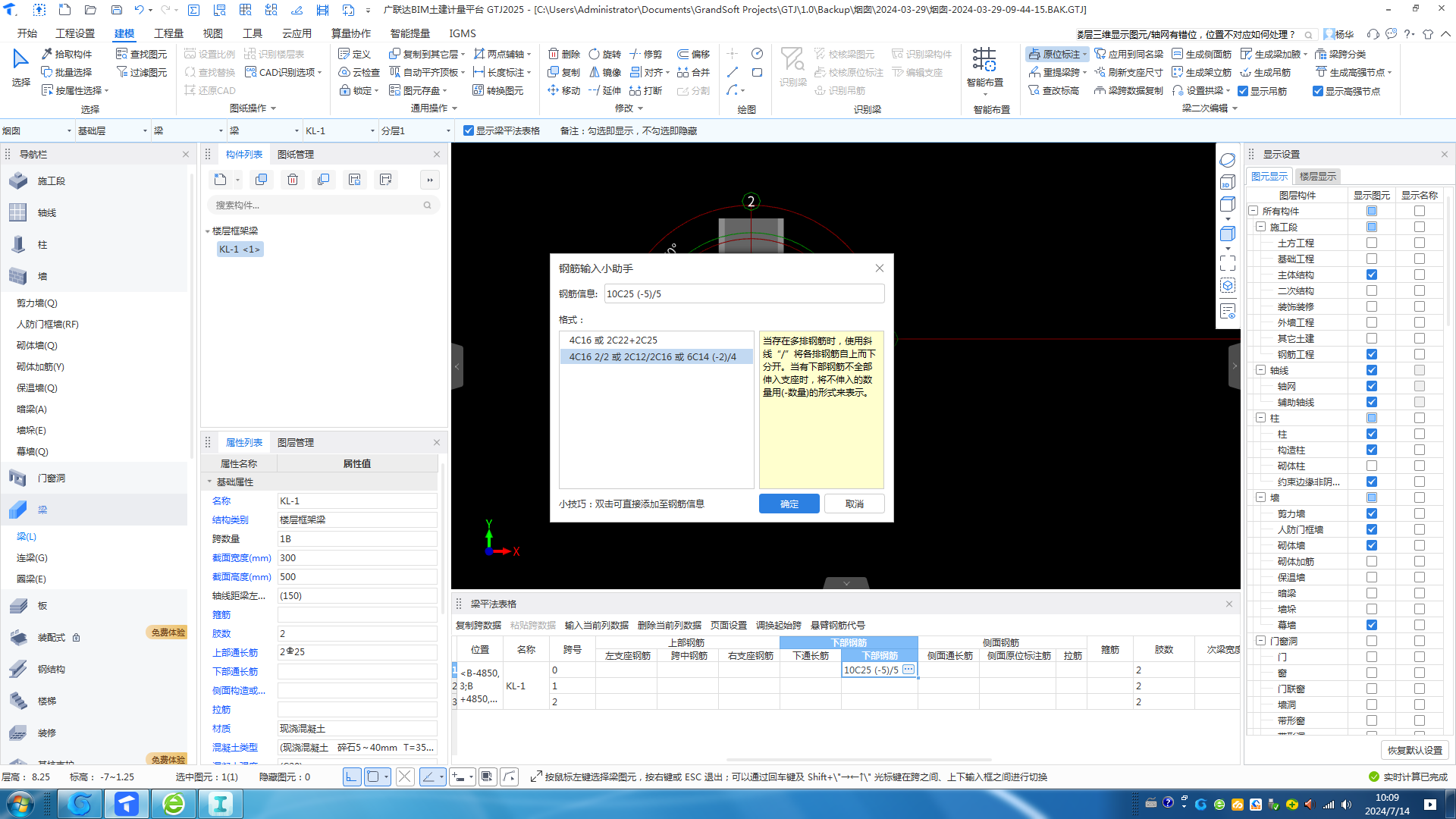The width and height of the screenshot is (1456, 819).
Task: Open the 视图 ribbon tab
Action: pos(213,33)
